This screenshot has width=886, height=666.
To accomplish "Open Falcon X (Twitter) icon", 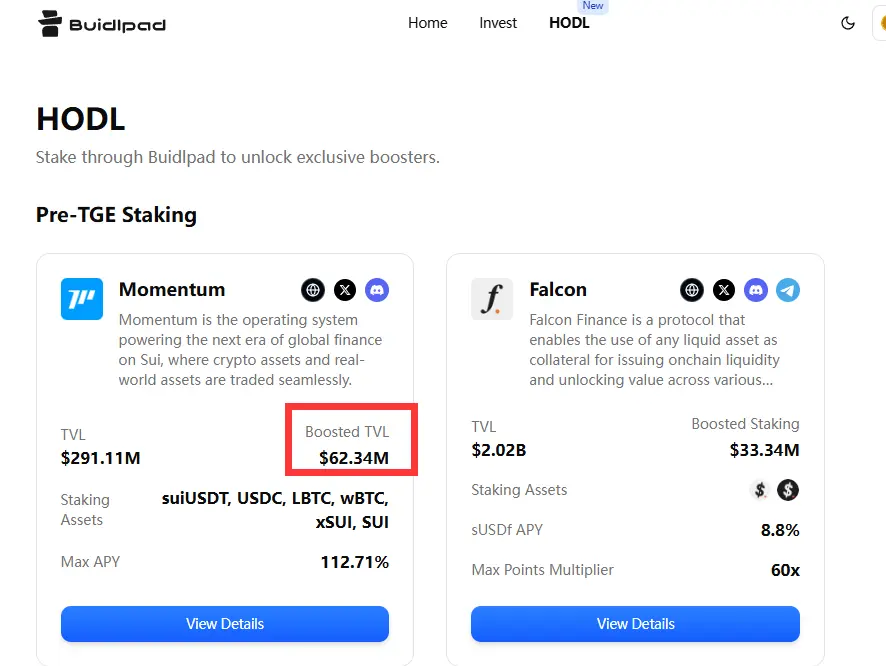I will (x=724, y=290).
